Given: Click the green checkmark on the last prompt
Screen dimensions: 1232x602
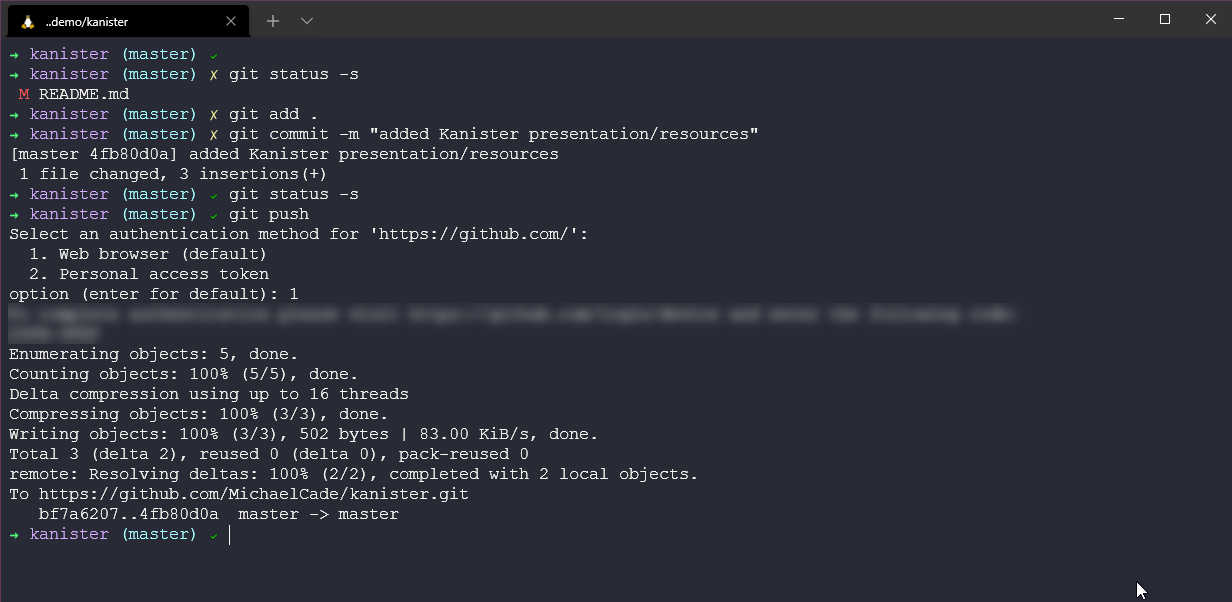Looking at the screenshot, I should (x=213, y=535).
